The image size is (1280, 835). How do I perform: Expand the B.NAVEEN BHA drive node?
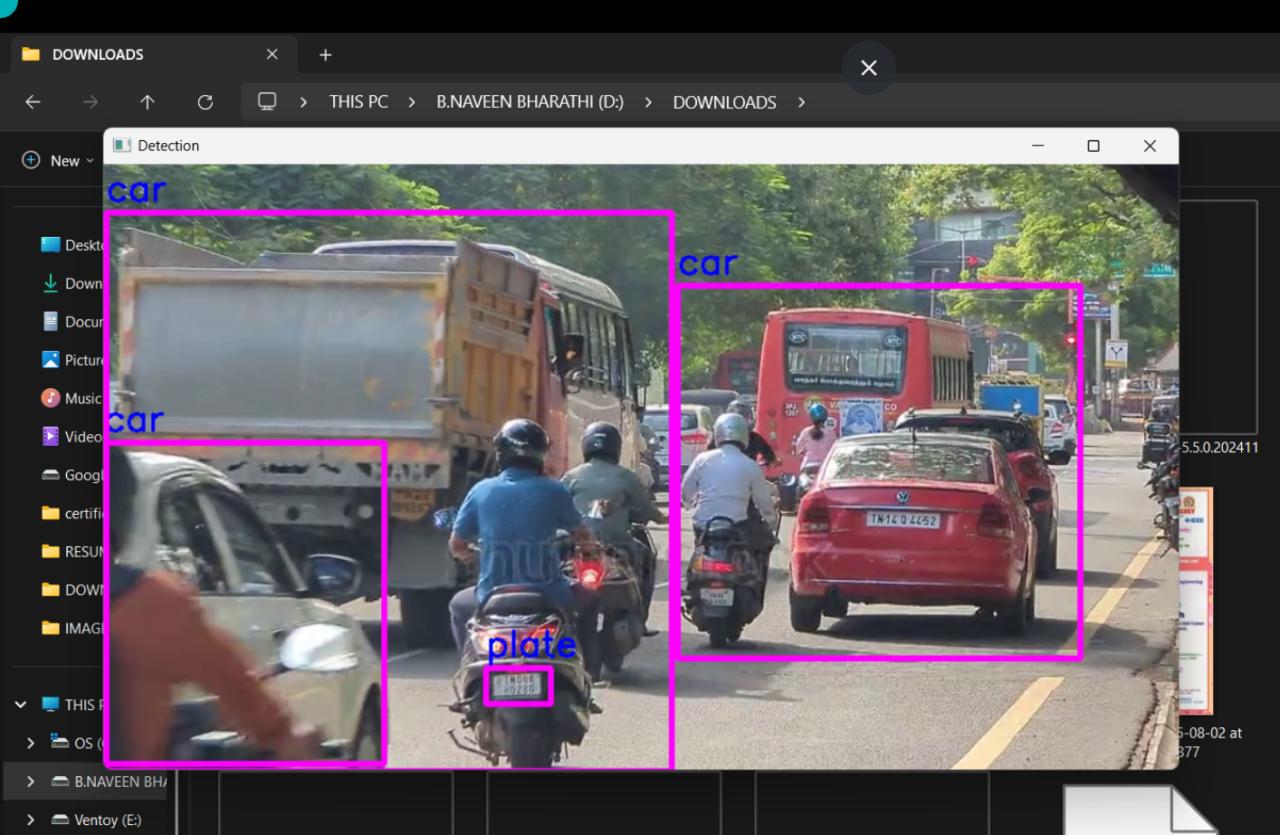click(x=30, y=781)
